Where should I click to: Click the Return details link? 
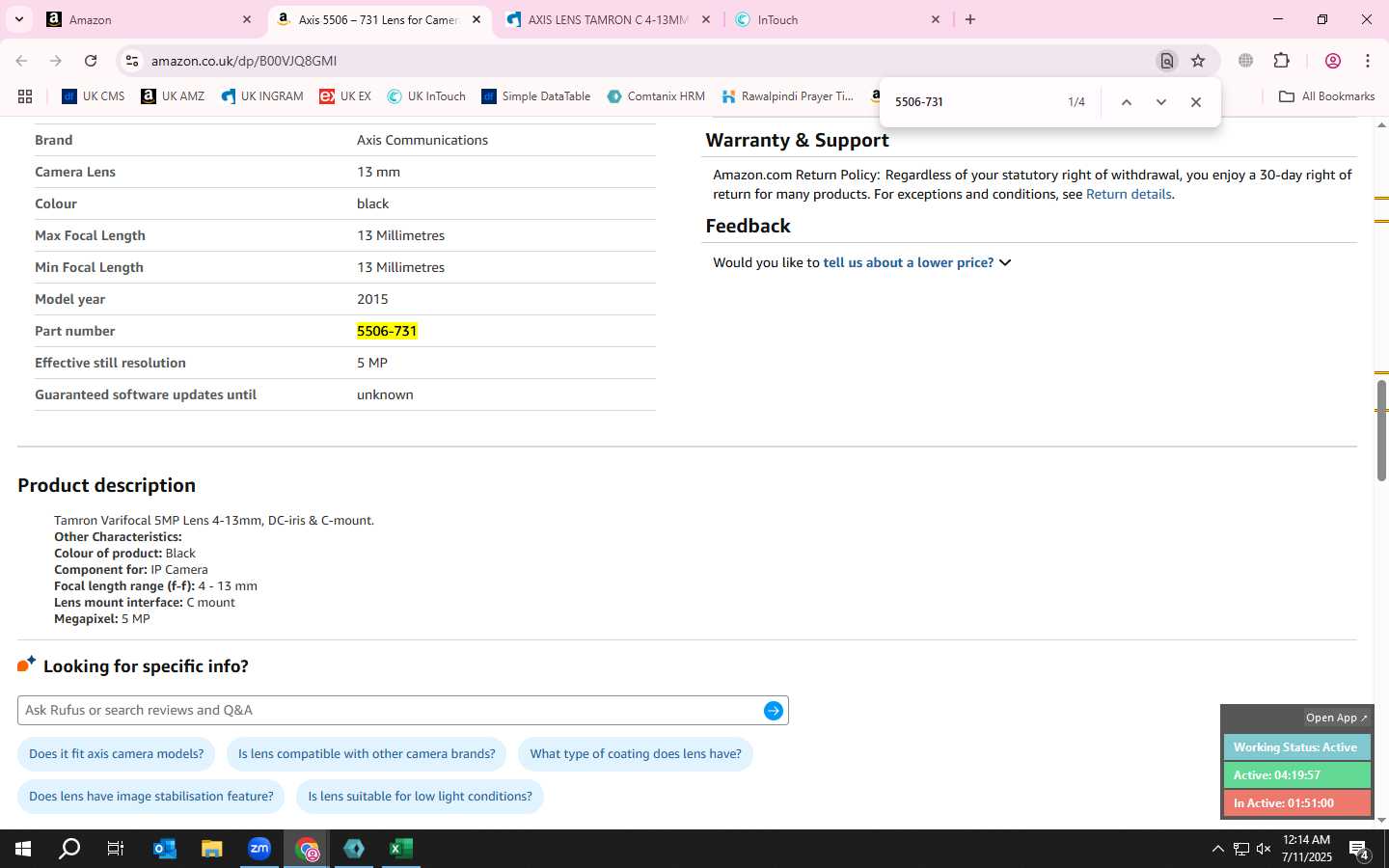pos(1129,194)
